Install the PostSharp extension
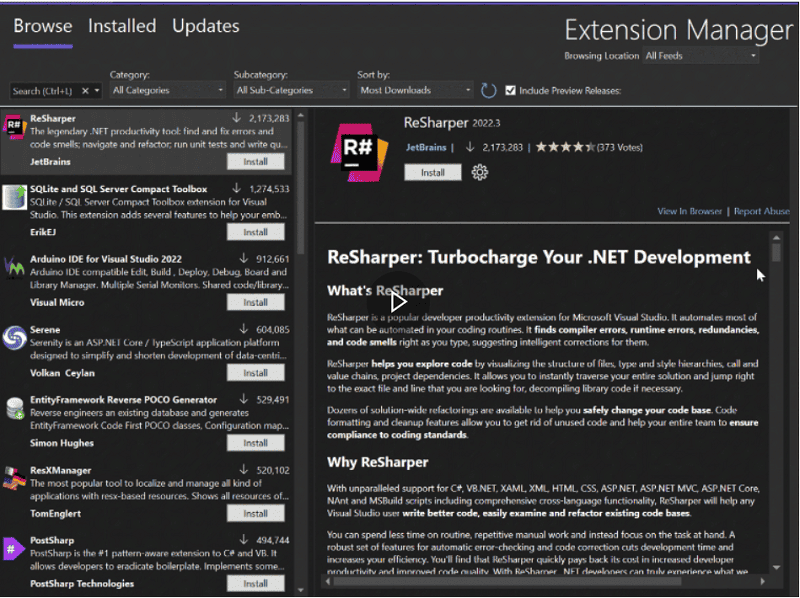 (256, 584)
